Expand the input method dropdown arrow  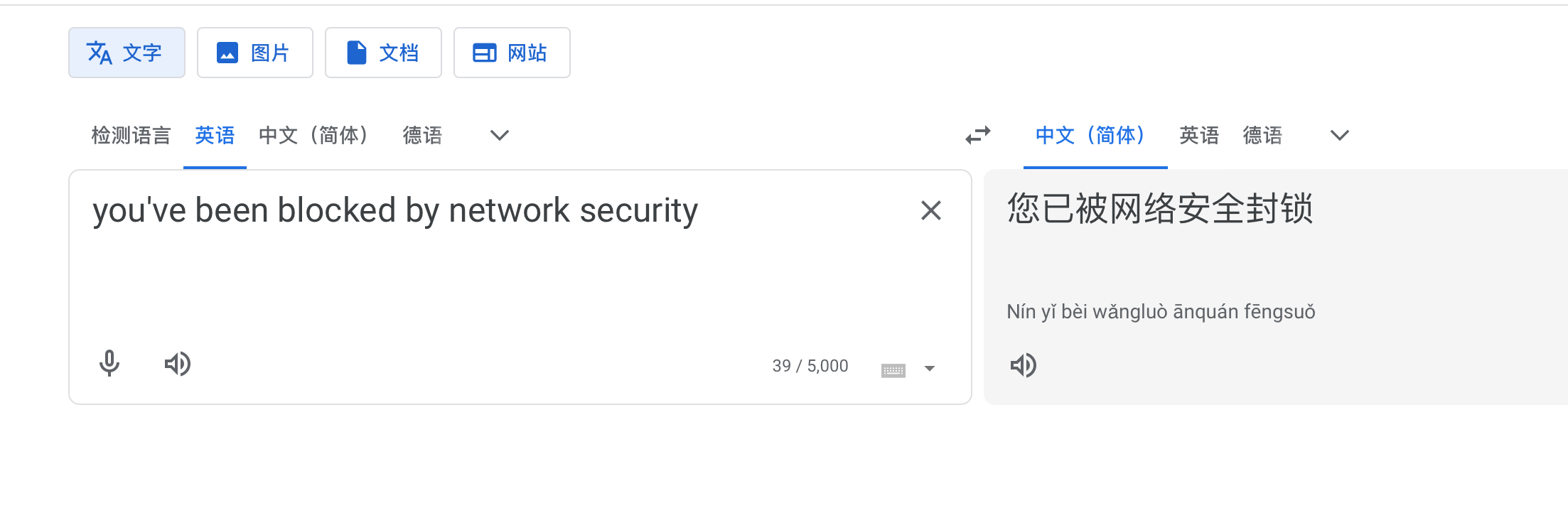930,368
